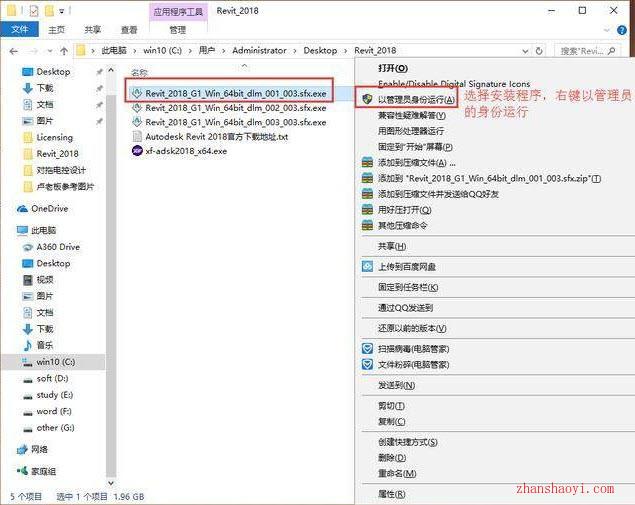Choose 属性(R) in context menu
This screenshot has width=635, height=505.
tap(392, 494)
